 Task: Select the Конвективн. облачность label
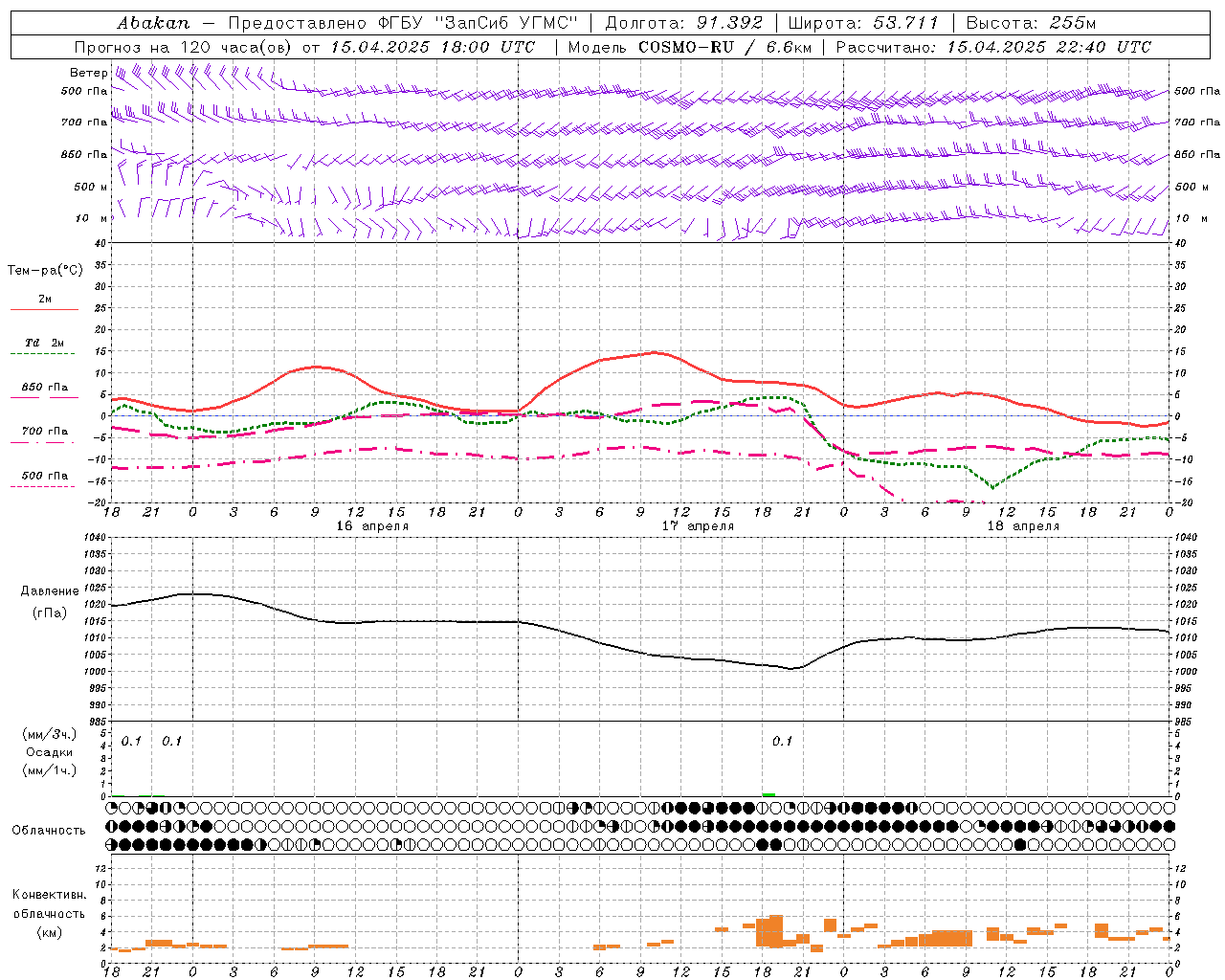point(50,903)
